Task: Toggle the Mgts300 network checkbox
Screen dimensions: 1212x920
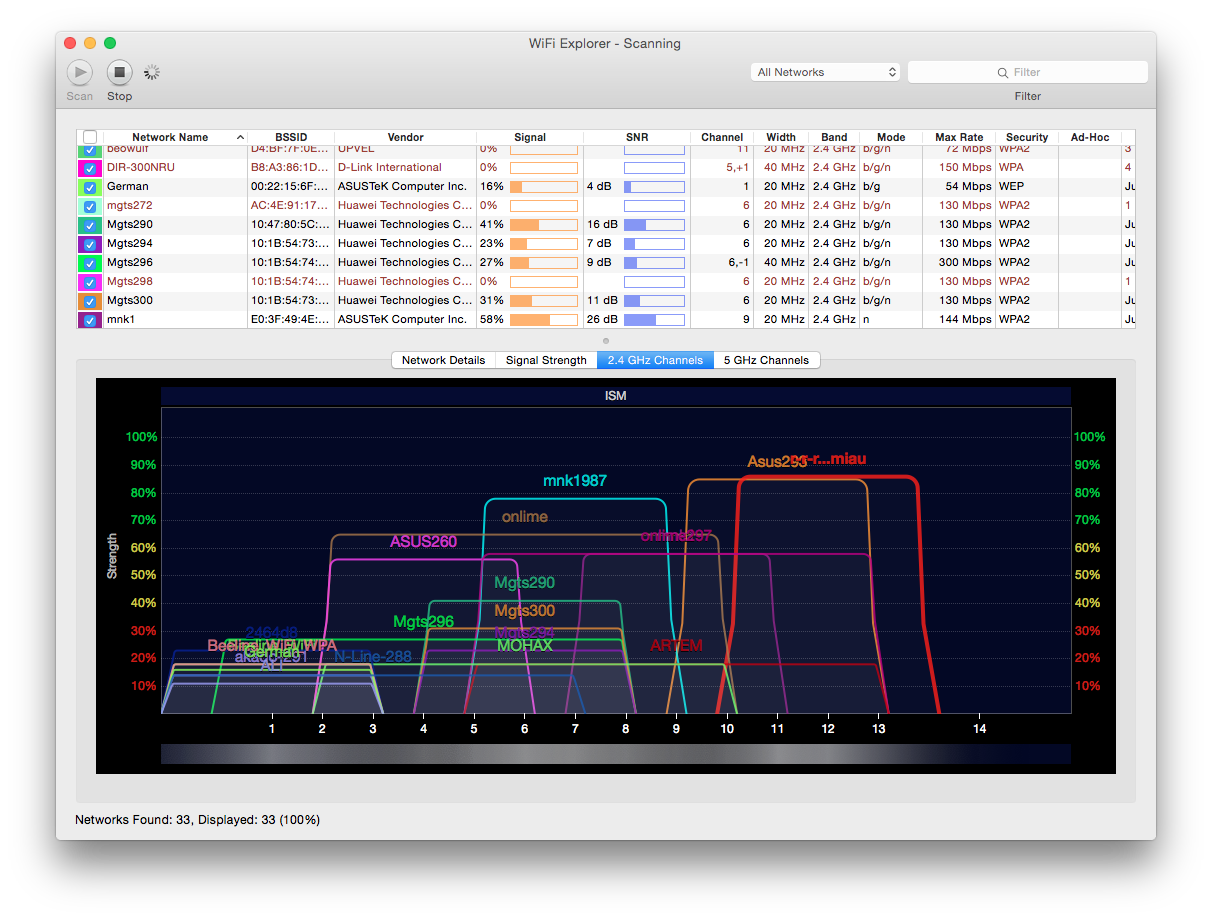Action: 90,300
